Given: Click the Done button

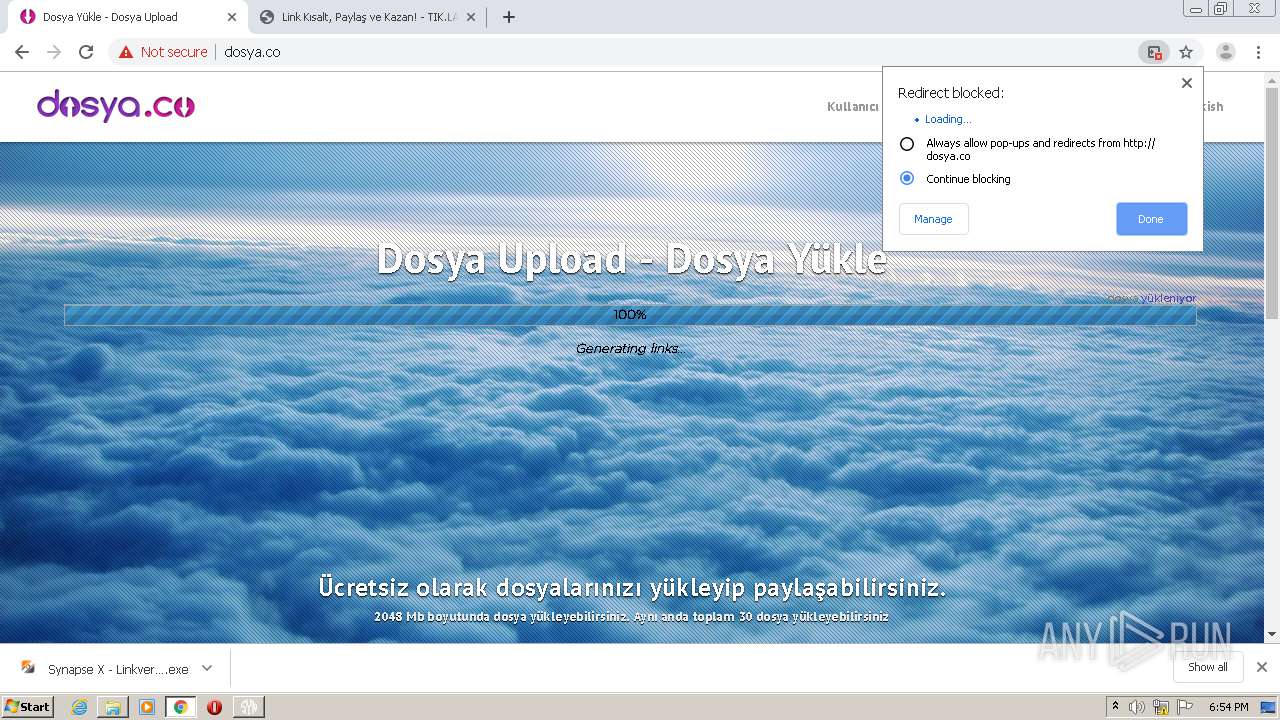Looking at the screenshot, I should pyautogui.click(x=1151, y=219).
